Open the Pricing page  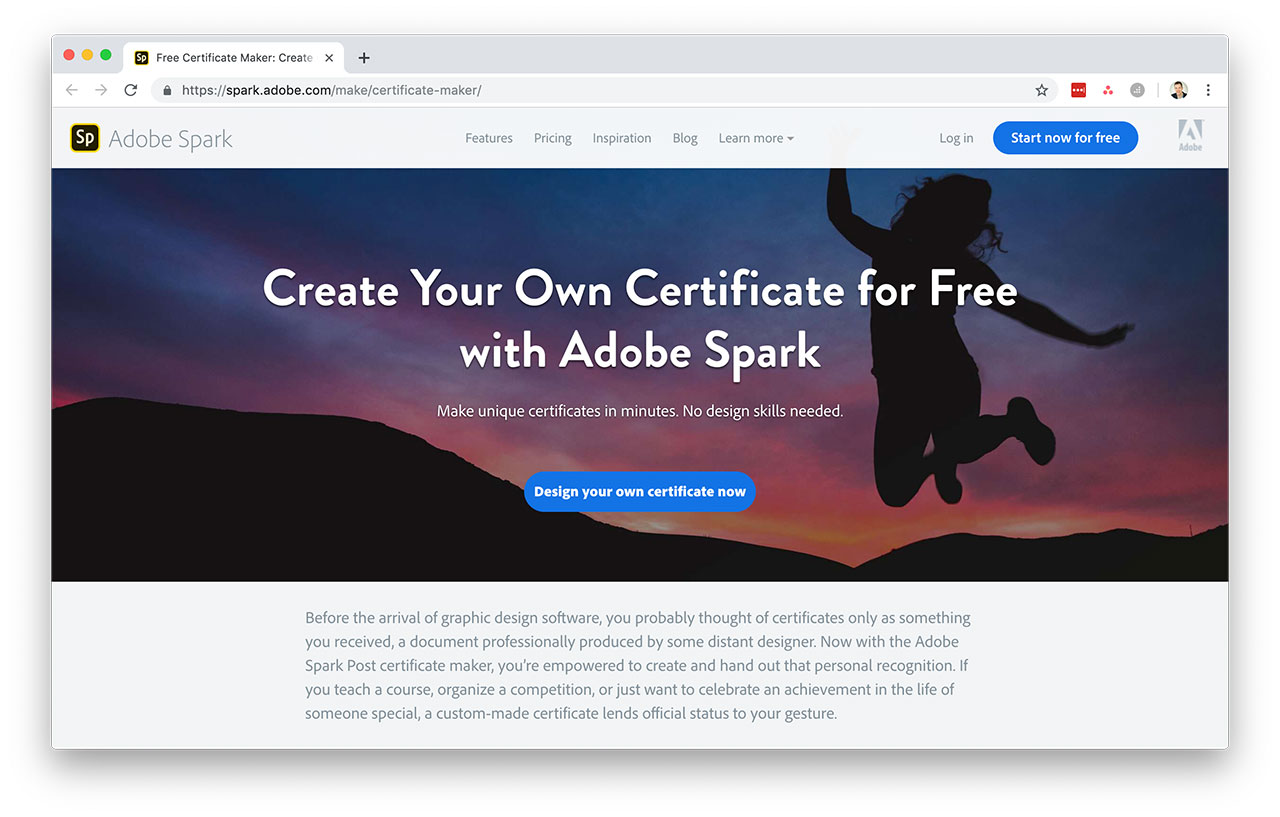click(x=553, y=138)
